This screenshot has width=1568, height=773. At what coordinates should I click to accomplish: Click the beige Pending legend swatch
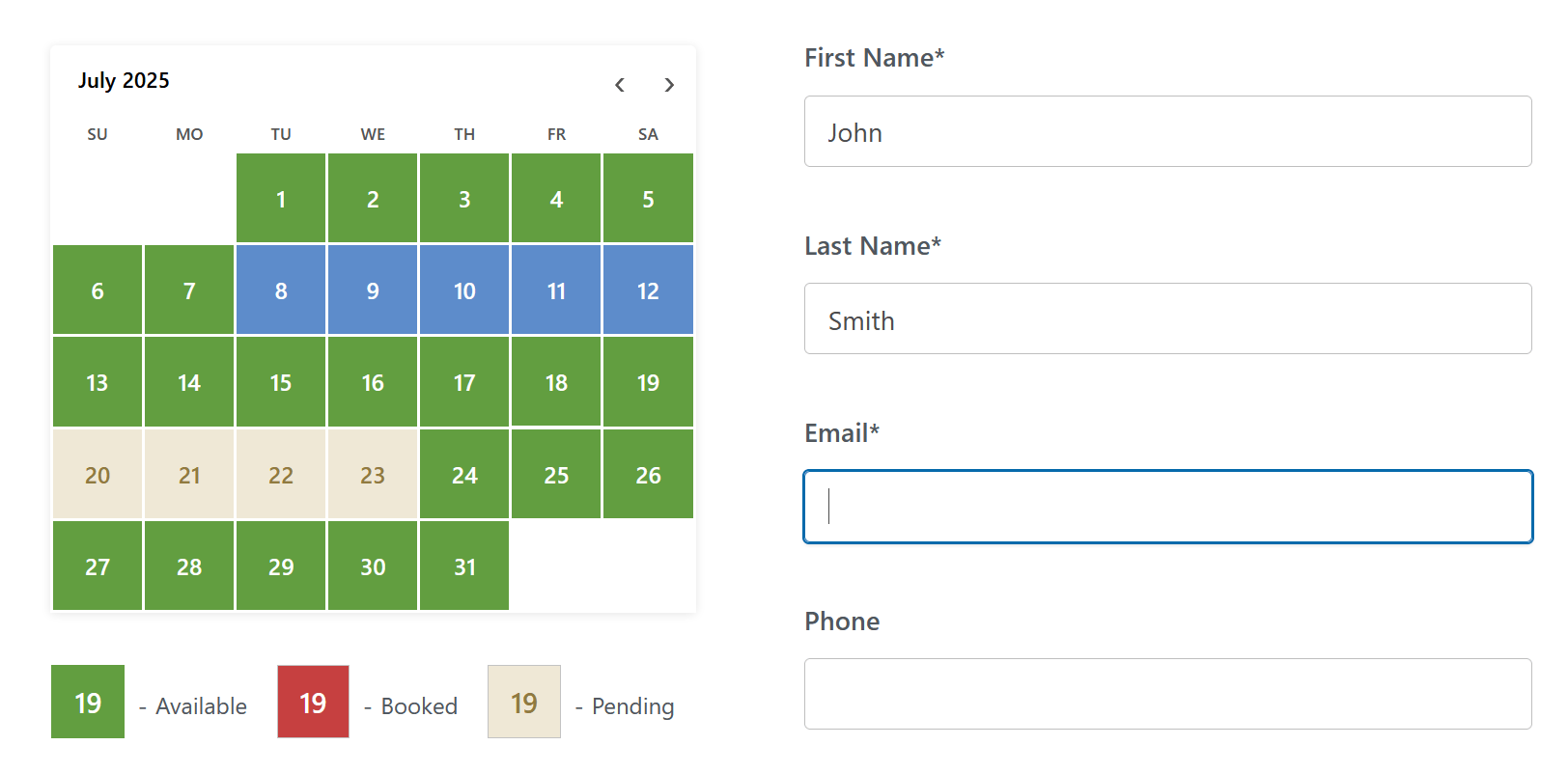524,702
